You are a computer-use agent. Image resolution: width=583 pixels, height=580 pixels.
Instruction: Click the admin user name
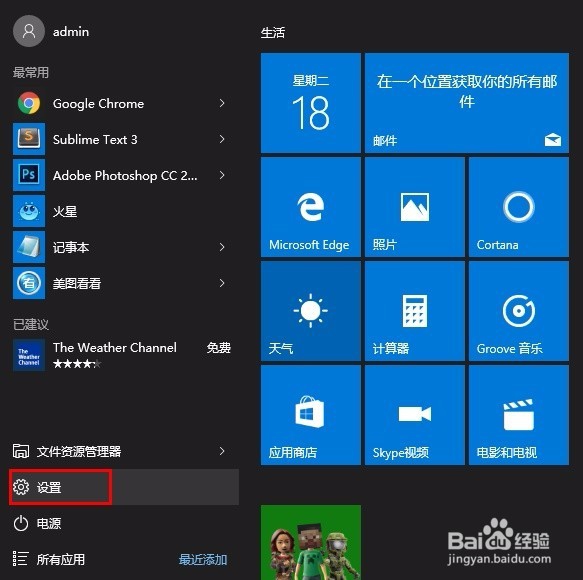coord(71,32)
